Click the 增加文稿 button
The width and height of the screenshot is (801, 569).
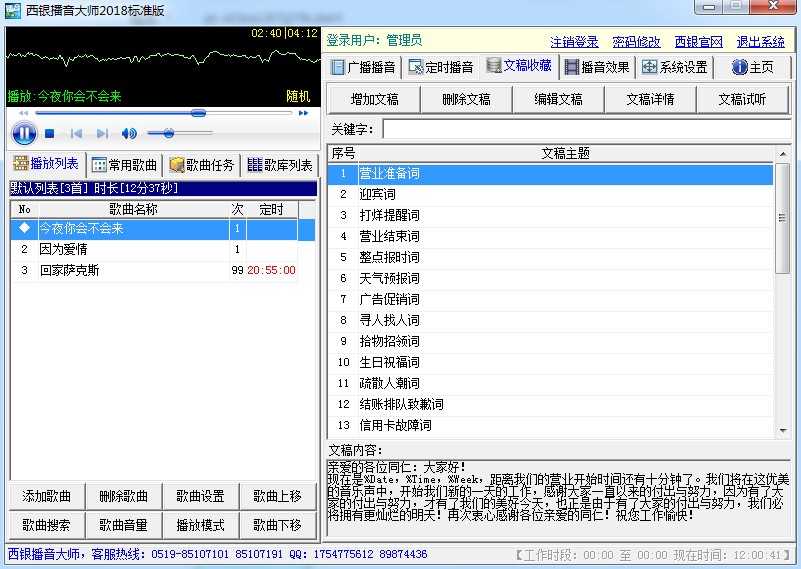pyautogui.click(x=374, y=99)
